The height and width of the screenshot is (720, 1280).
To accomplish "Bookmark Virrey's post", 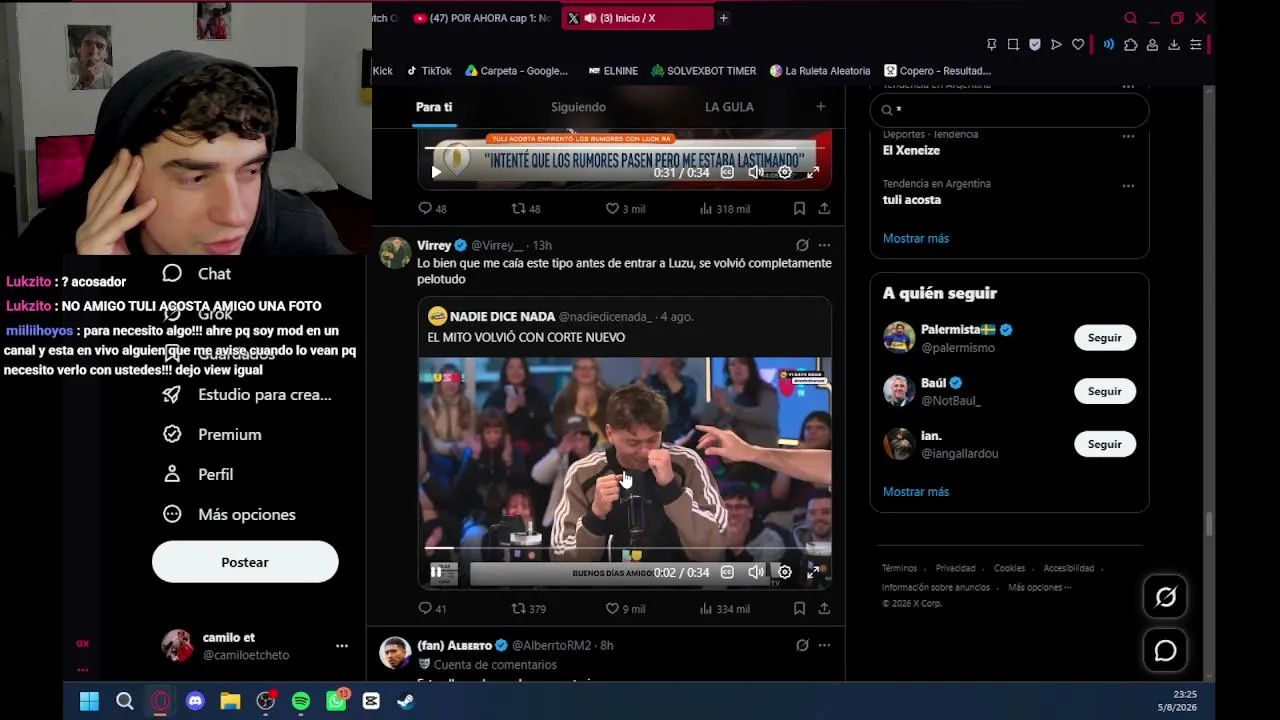I will coord(799,608).
